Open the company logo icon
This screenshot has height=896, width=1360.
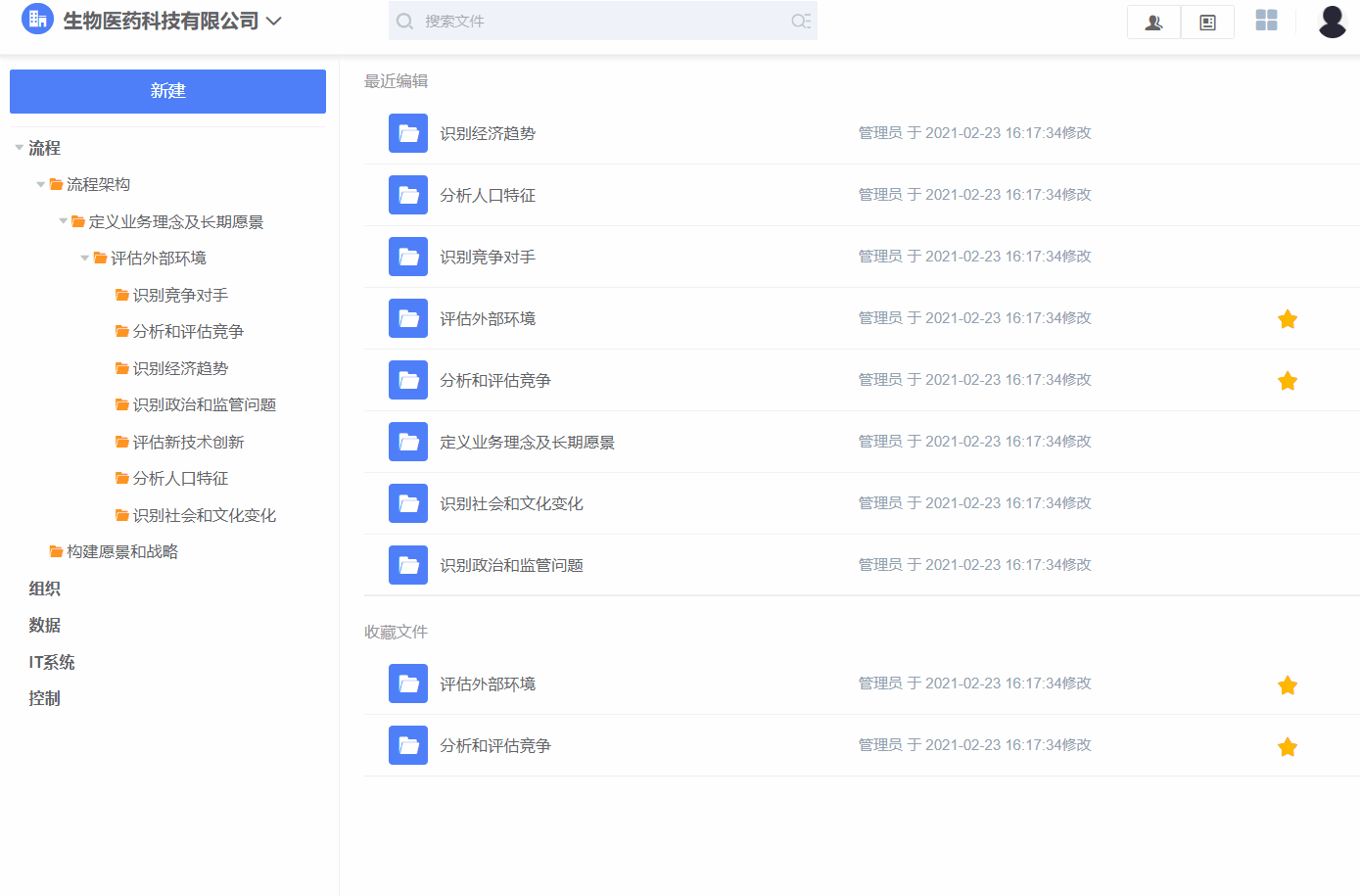click(36, 20)
